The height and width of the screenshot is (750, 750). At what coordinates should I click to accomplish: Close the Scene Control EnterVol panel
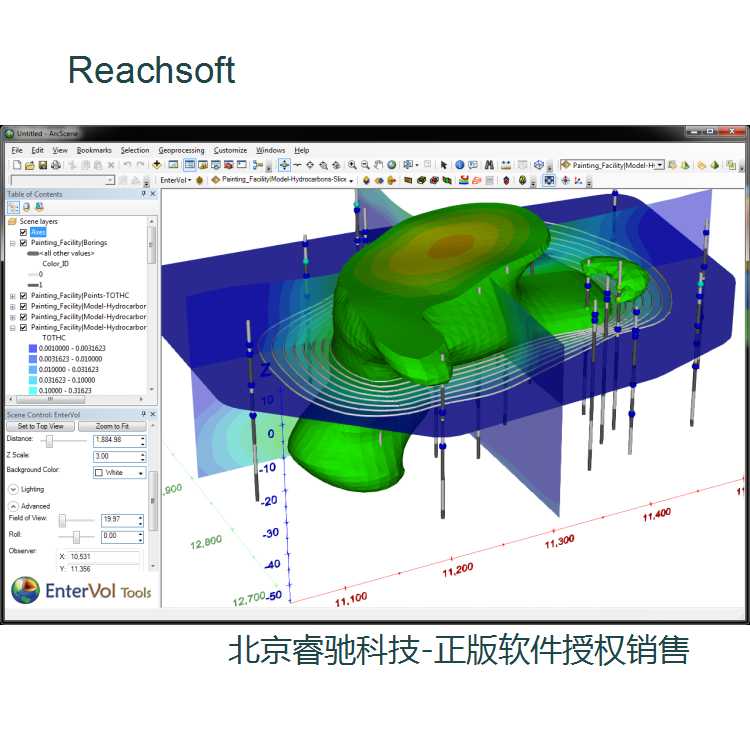153,414
